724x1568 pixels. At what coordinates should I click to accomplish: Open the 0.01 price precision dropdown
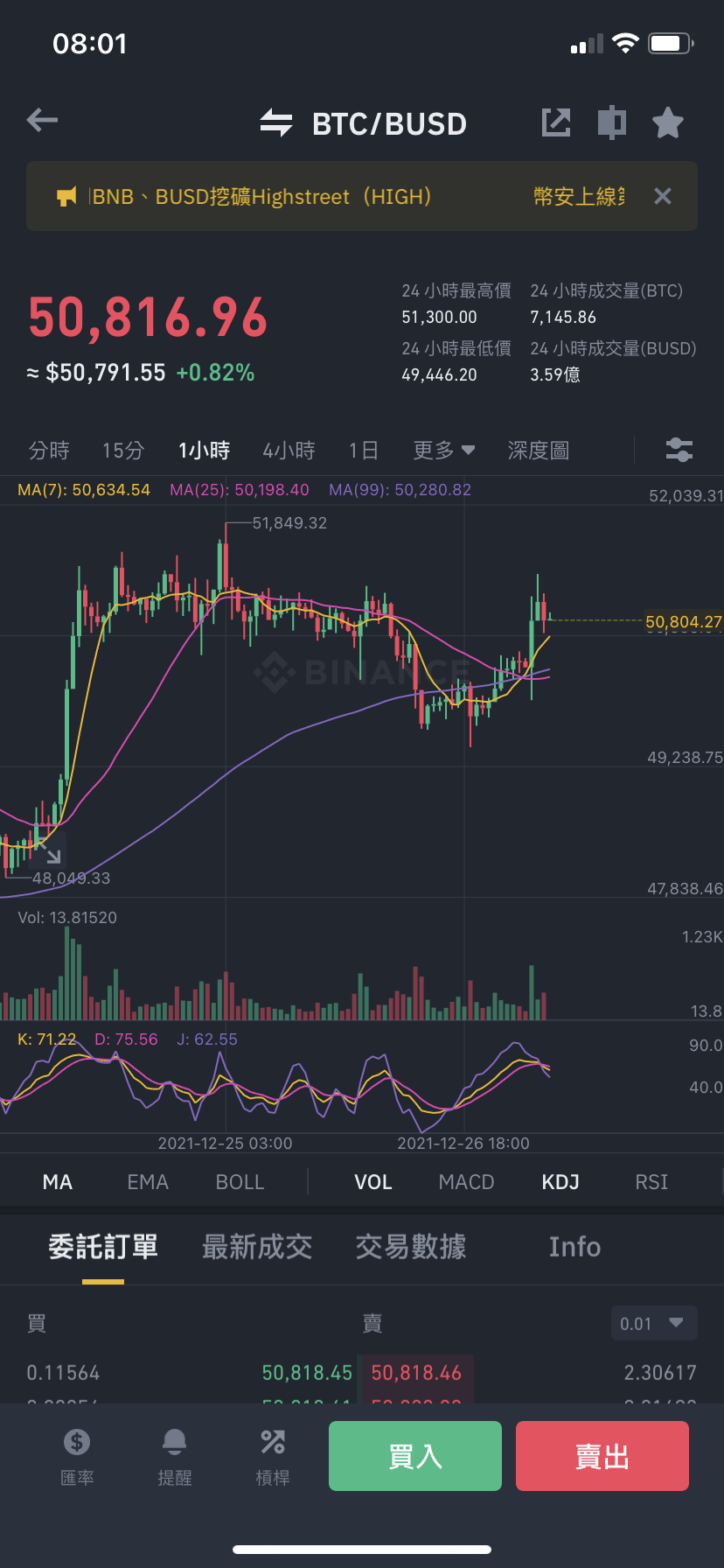point(654,1323)
